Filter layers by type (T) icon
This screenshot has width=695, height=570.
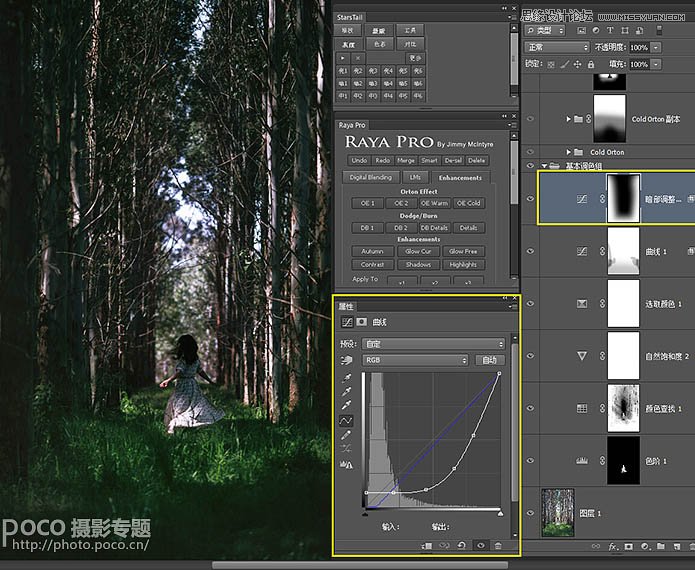[x=610, y=30]
